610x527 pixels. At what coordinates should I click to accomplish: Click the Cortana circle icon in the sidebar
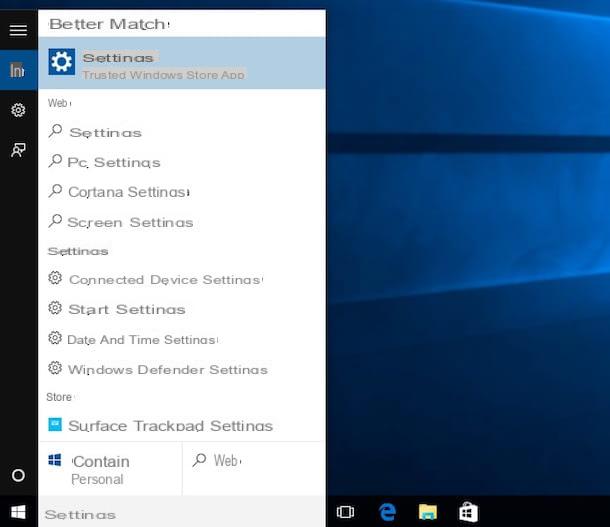click(x=18, y=475)
